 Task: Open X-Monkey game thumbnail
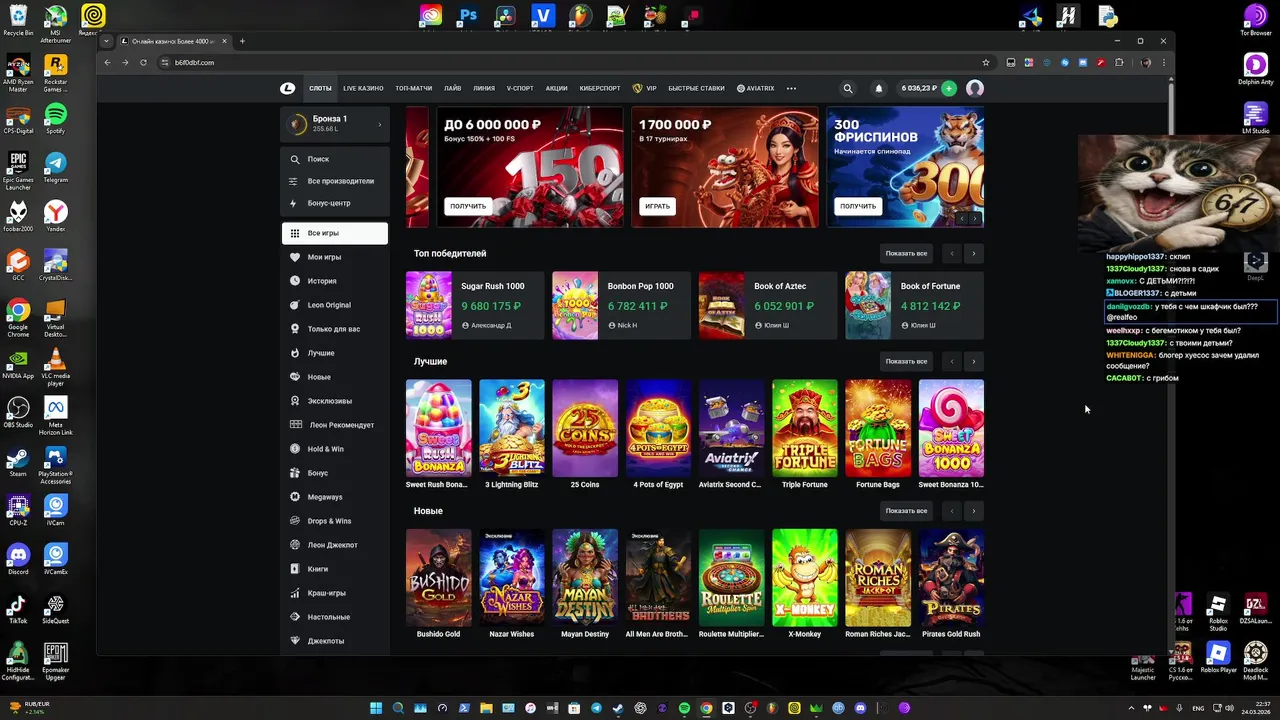pos(805,577)
